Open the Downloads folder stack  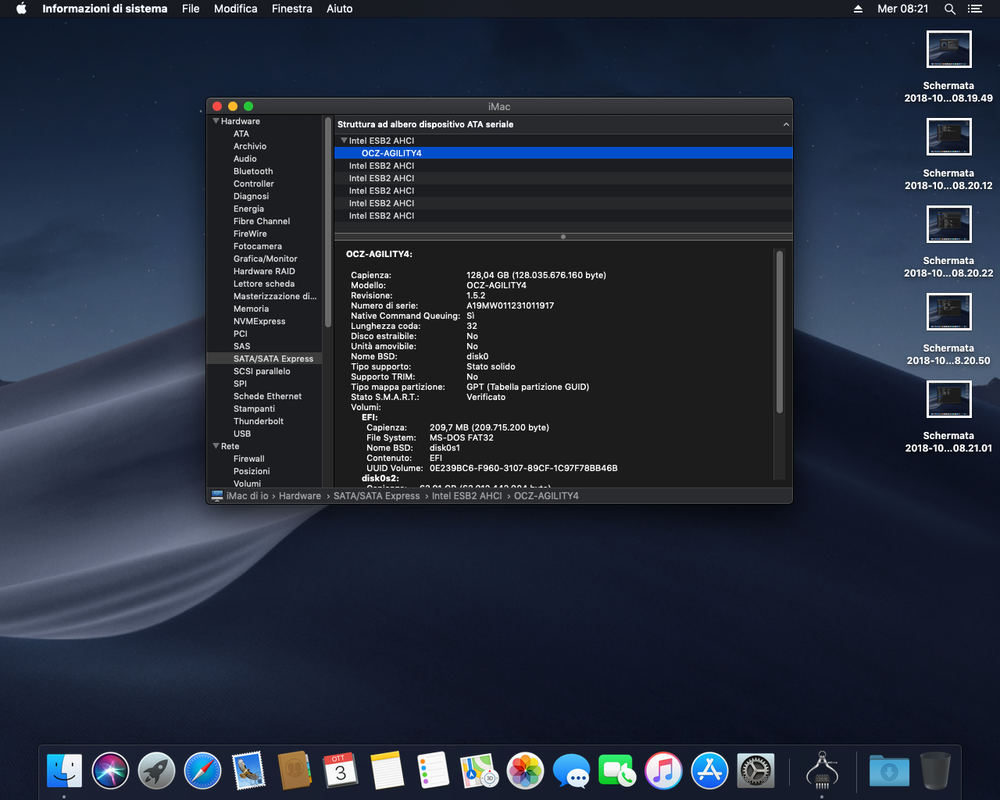[x=889, y=771]
